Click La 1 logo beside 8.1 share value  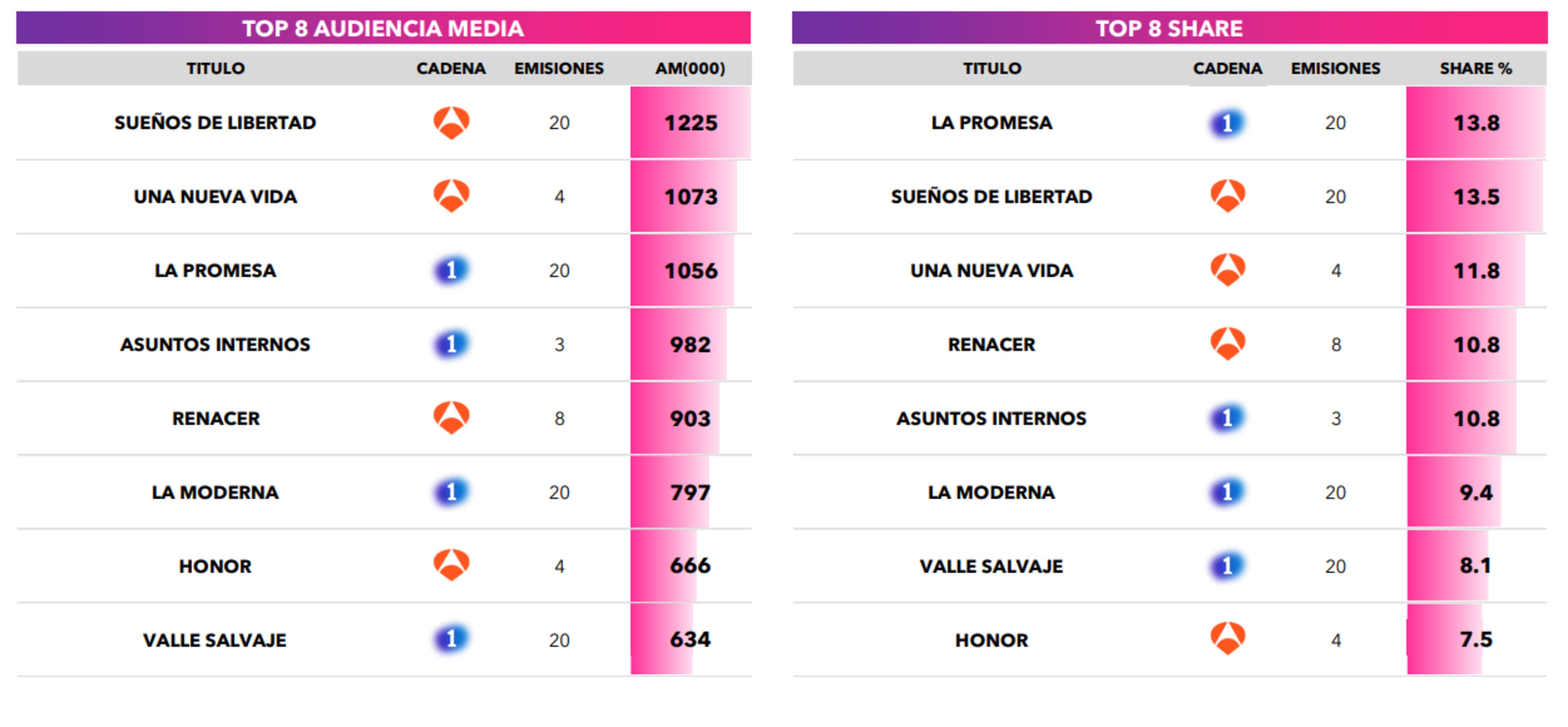click(x=1226, y=566)
